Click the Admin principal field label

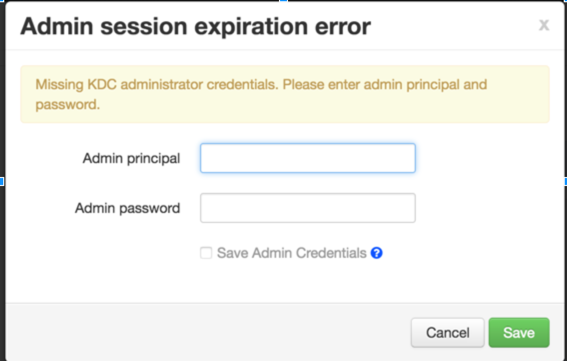pos(131,158)
